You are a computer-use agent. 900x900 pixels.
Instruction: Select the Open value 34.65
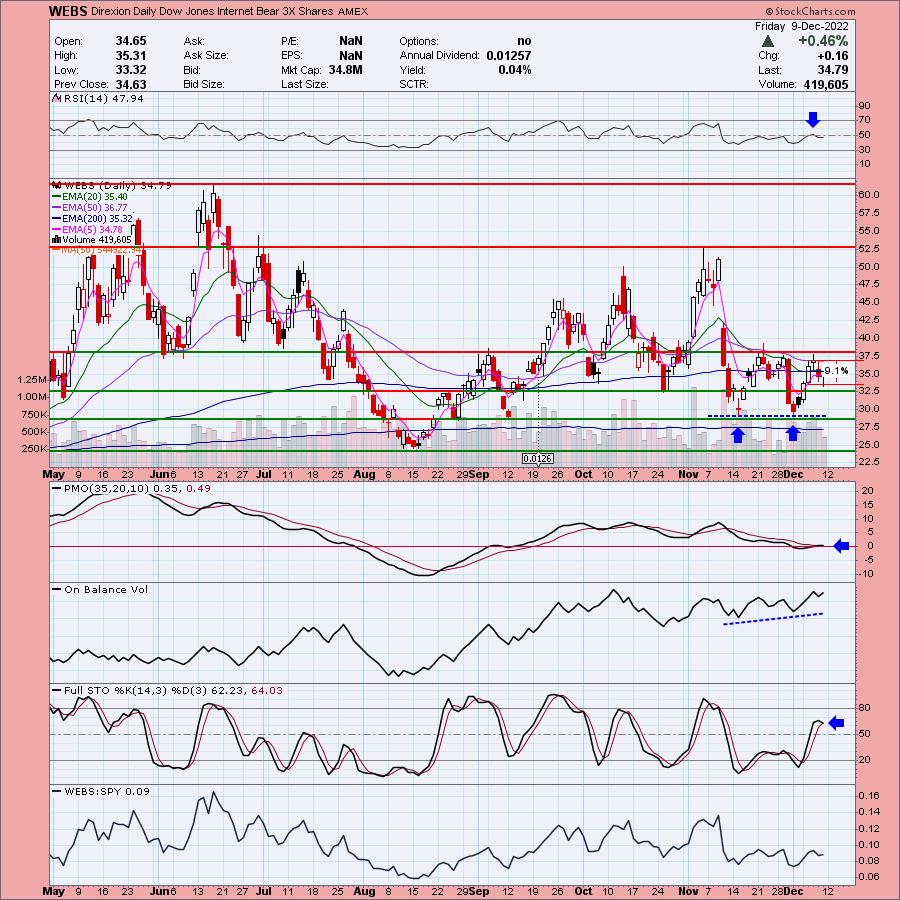[131, 41]
